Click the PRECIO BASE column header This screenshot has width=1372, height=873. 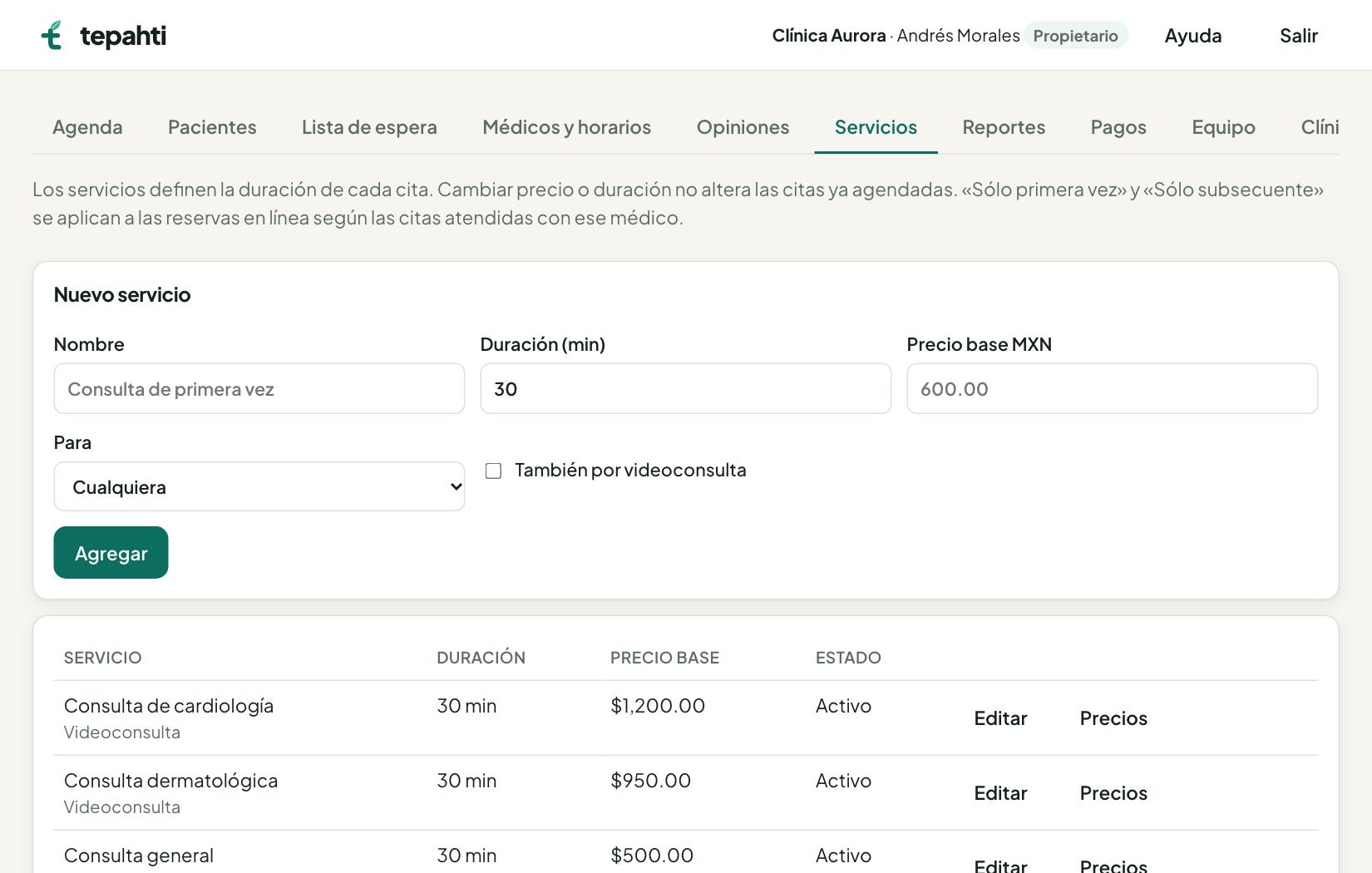[664, 658]
